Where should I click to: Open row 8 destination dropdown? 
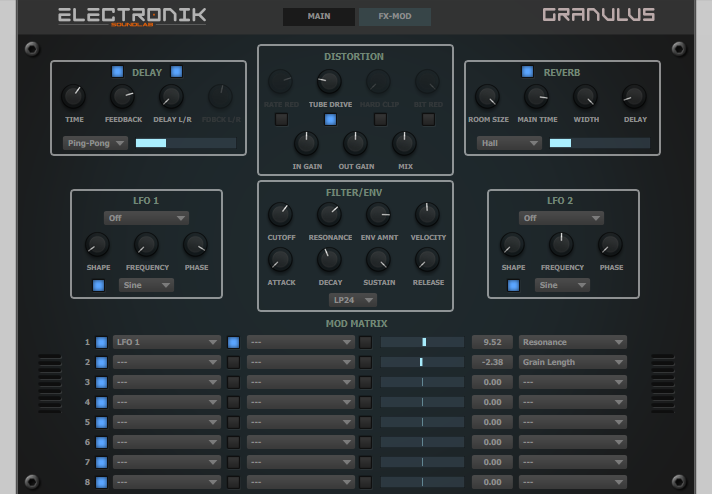click(573, 482)
